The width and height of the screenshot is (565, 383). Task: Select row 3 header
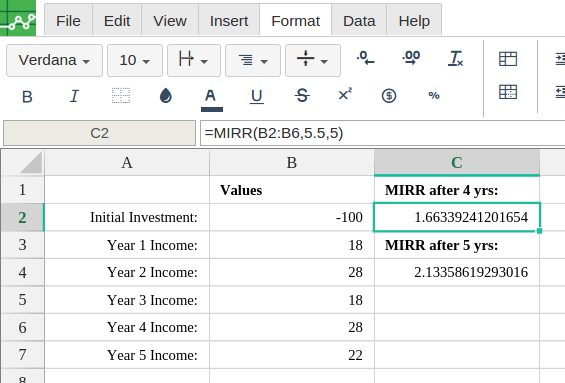pyautogui.click(x=22, y=245)
